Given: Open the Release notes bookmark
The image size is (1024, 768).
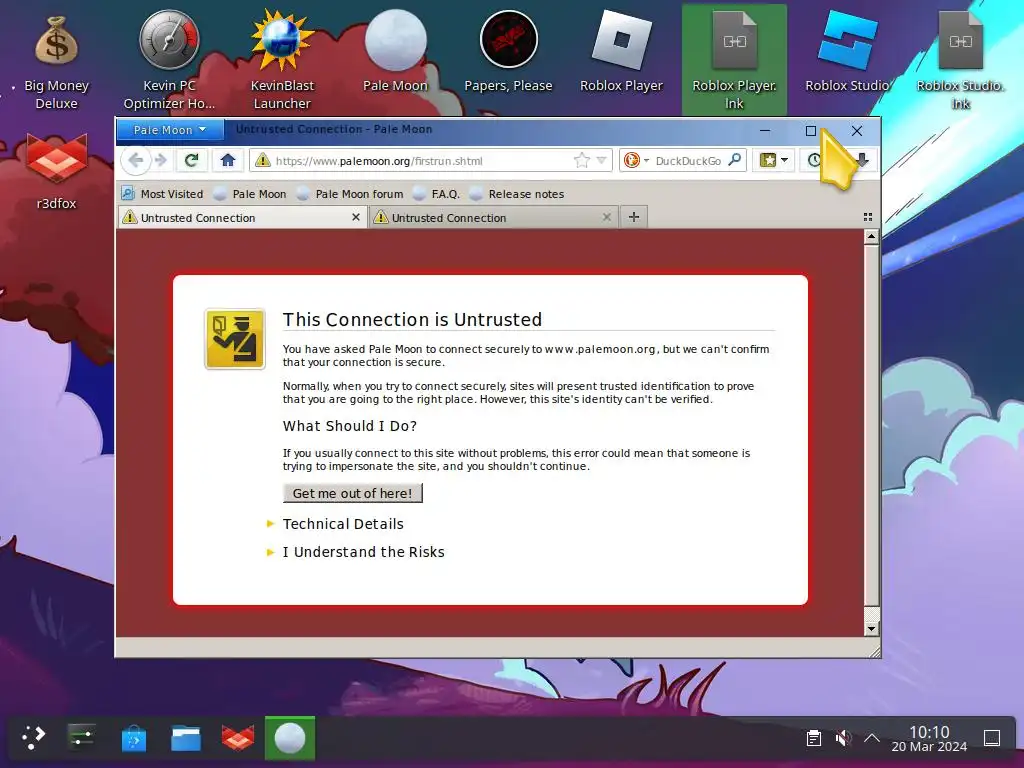Looking at the screenshot, I should [517, 194].
